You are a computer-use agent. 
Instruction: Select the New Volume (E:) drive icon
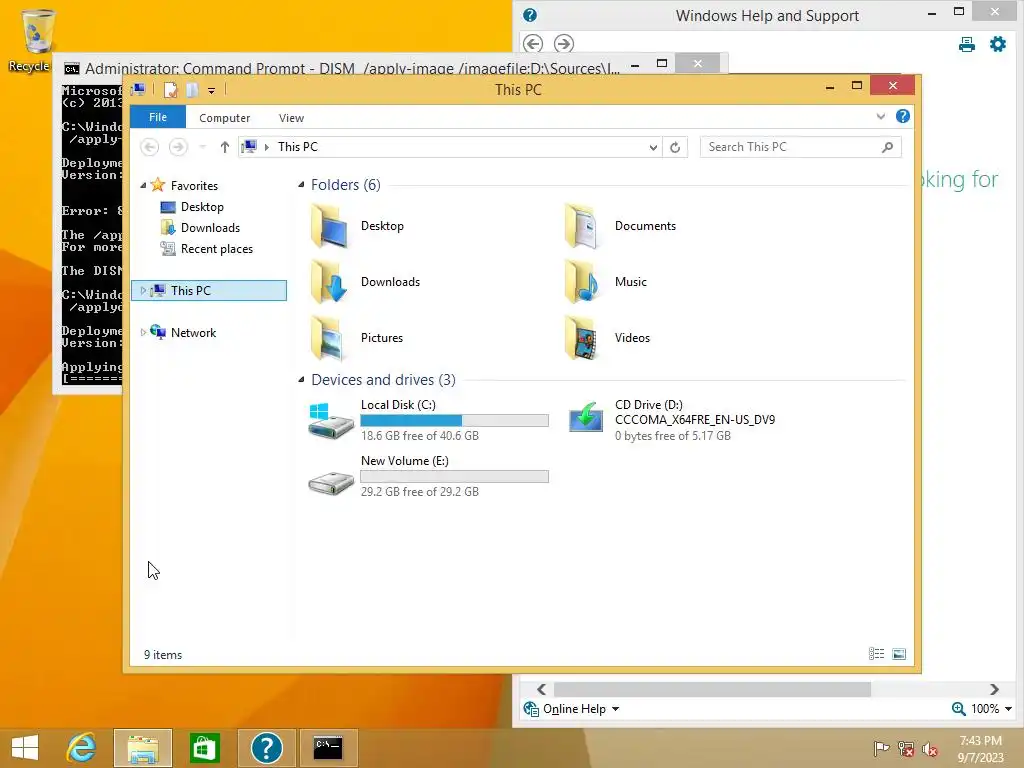[x=330, y=483]
